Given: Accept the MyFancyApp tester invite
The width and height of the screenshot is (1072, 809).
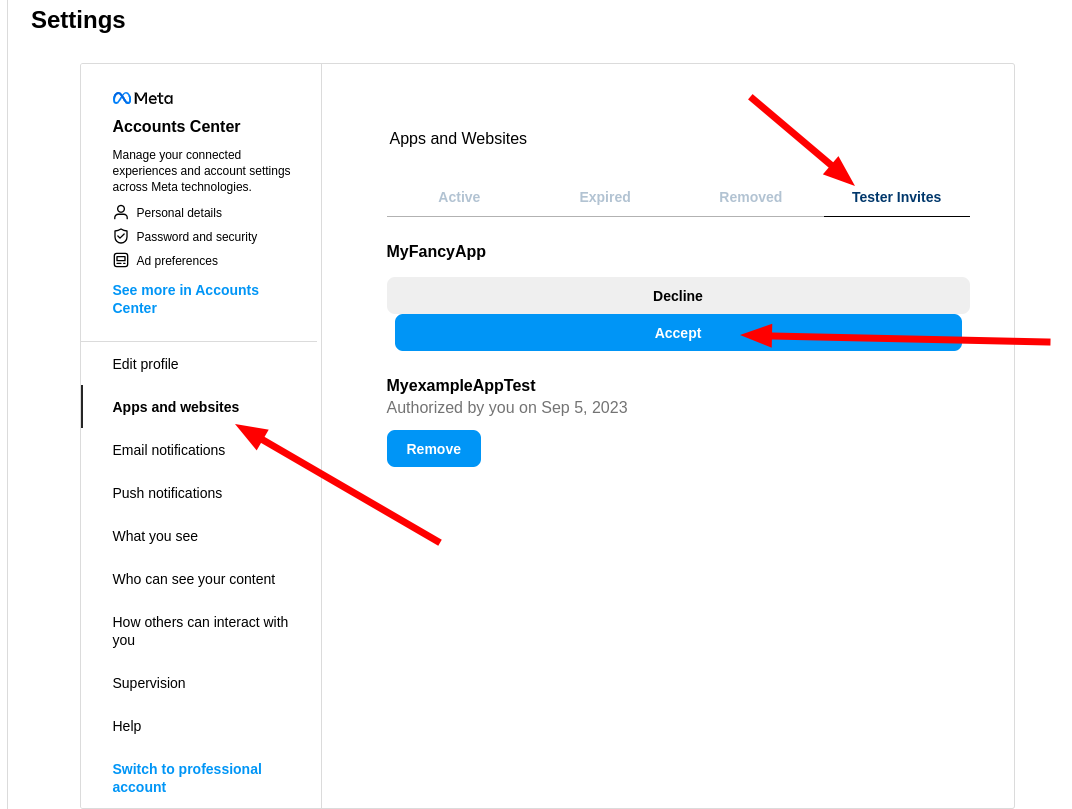Looking at the screenshot, I should point(678,333).
